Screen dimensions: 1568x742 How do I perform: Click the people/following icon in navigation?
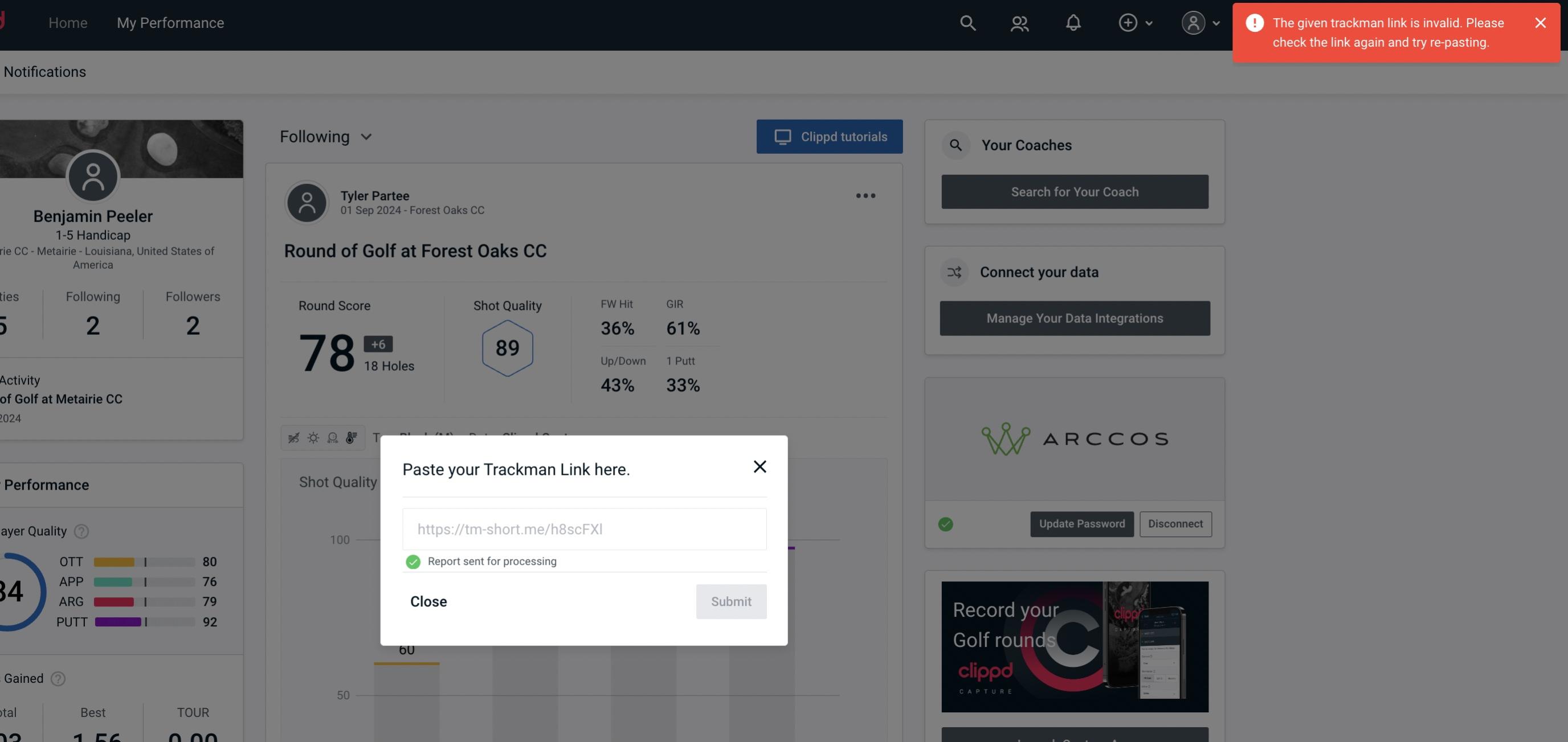1019,22
